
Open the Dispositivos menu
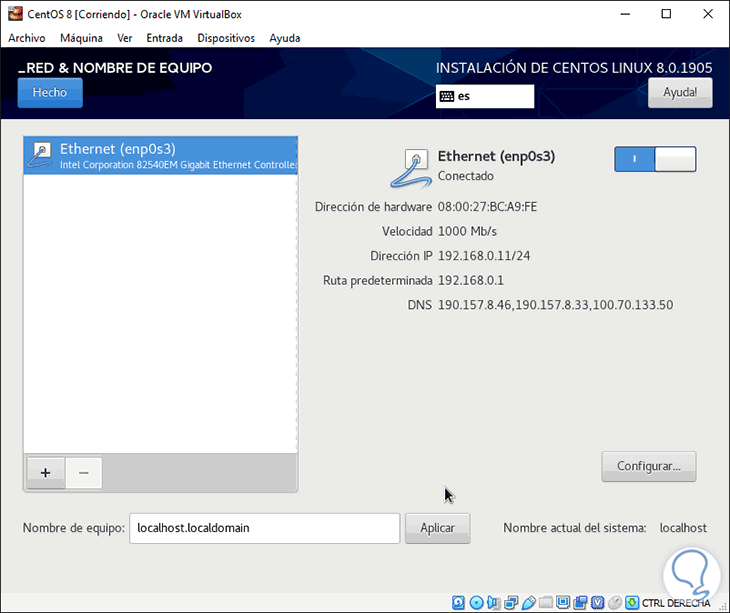pos(226,38)
